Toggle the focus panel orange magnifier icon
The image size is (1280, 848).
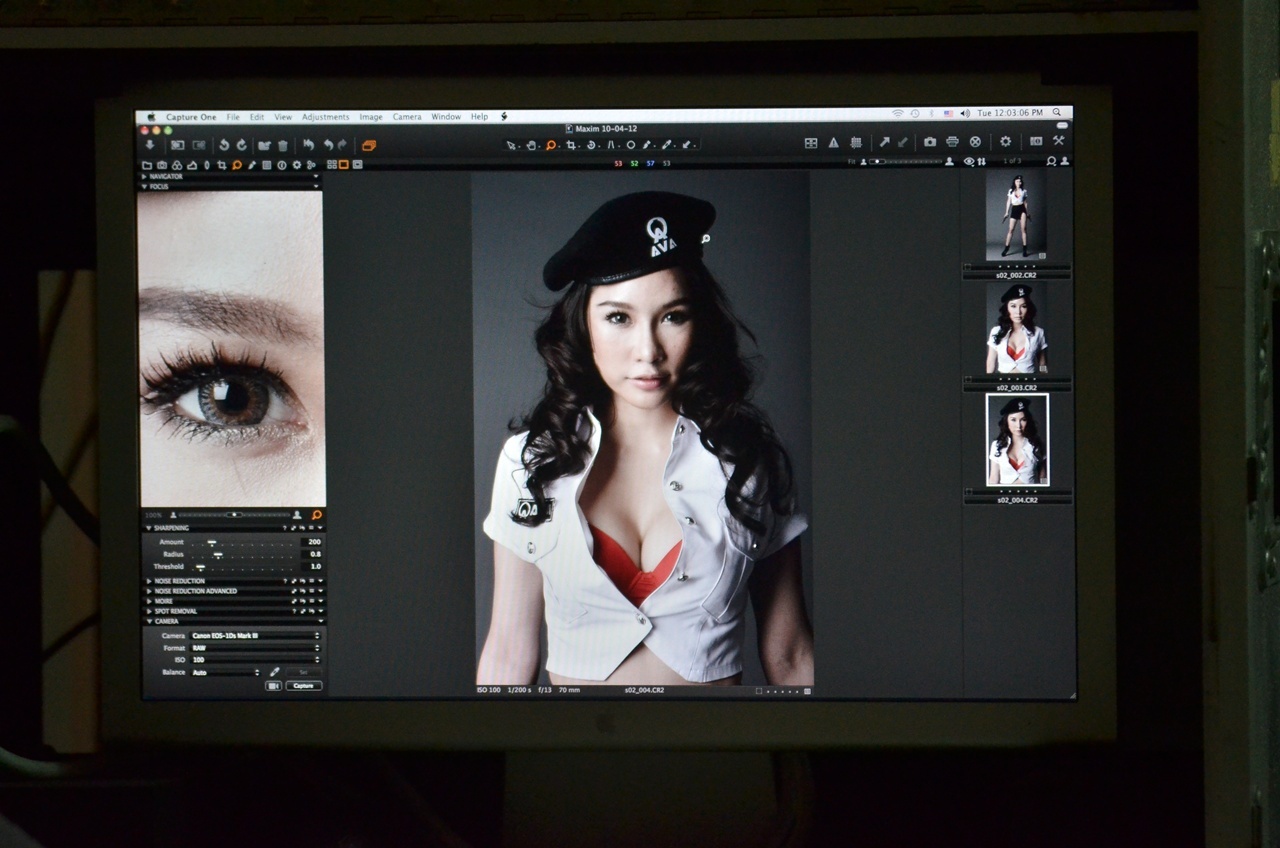(317, 515)
